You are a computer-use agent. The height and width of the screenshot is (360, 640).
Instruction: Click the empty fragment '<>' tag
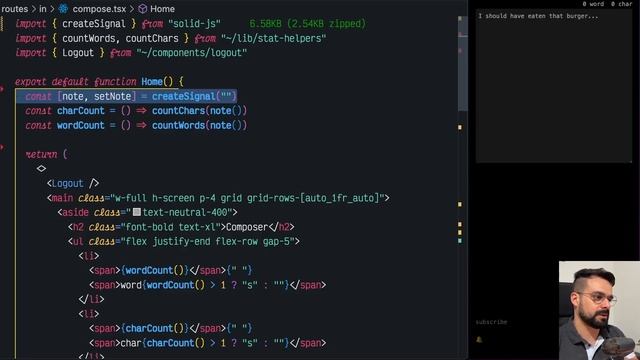(x=41, y=169)
